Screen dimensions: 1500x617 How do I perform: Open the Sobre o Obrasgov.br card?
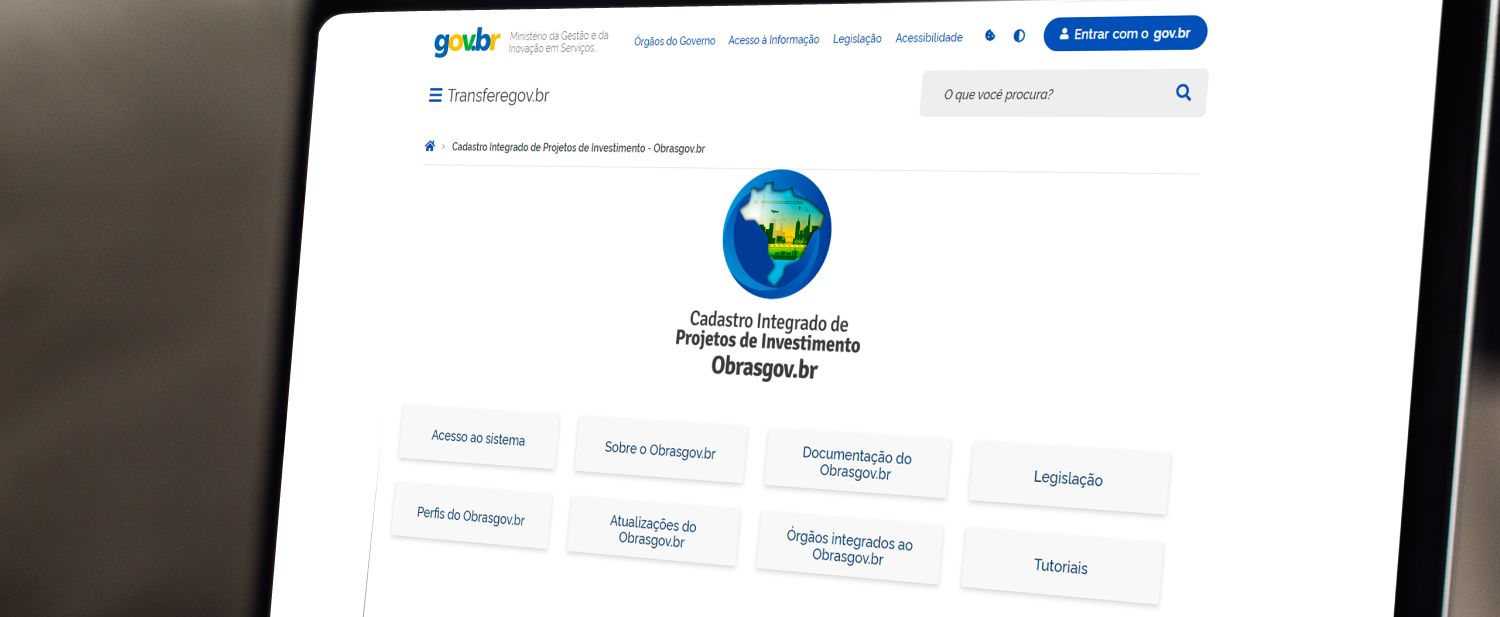(660, 450)
